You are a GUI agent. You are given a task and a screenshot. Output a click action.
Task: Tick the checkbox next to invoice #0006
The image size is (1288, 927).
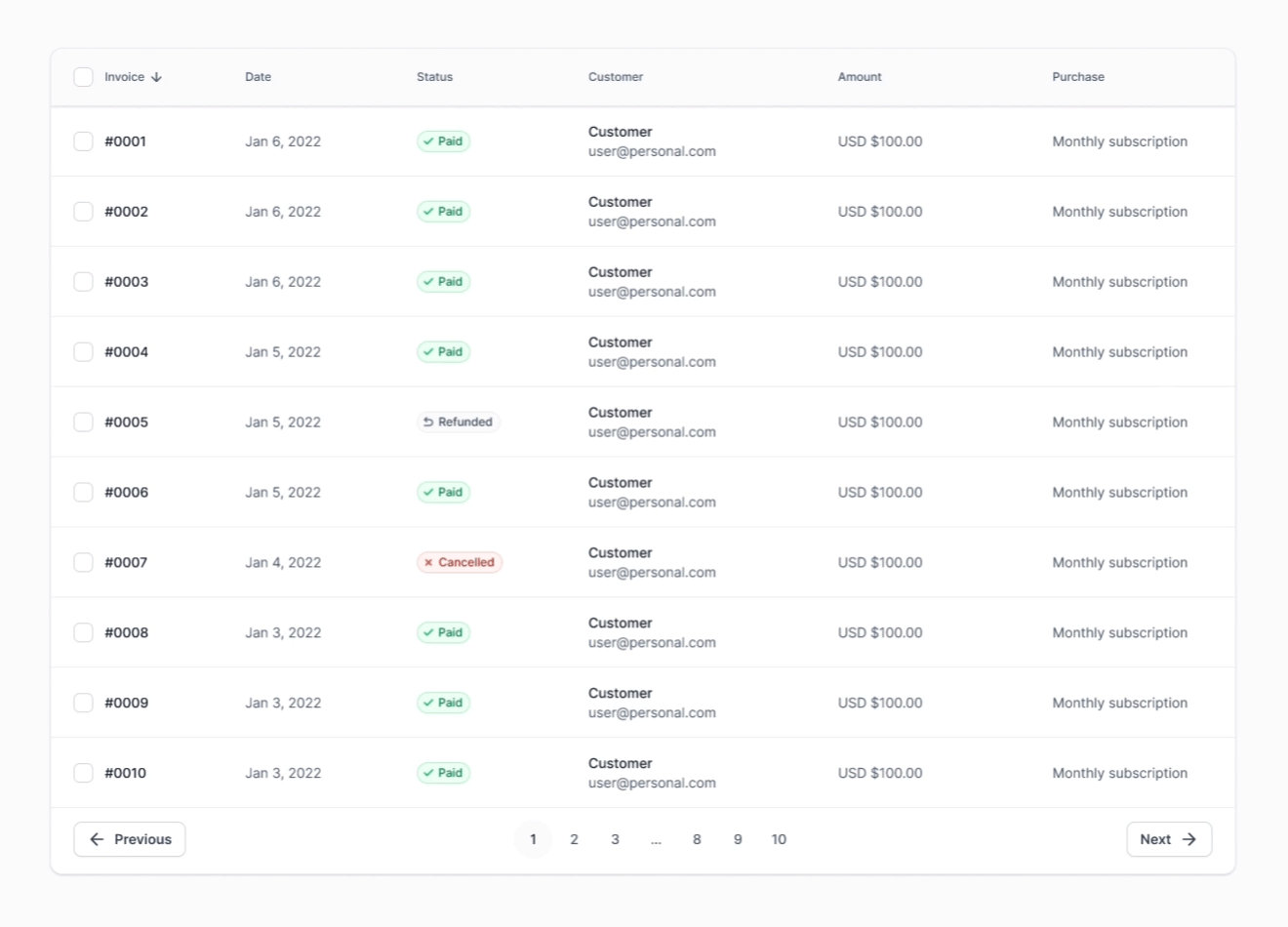pyautogui.click(x=83, y=493)
